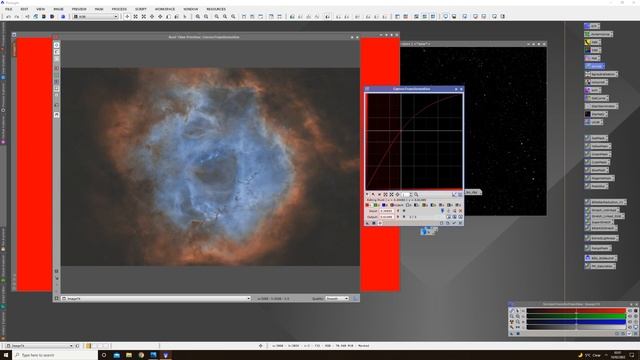
Task: Select the Blue channel button in CurvesTransformation
Action: 383,205
